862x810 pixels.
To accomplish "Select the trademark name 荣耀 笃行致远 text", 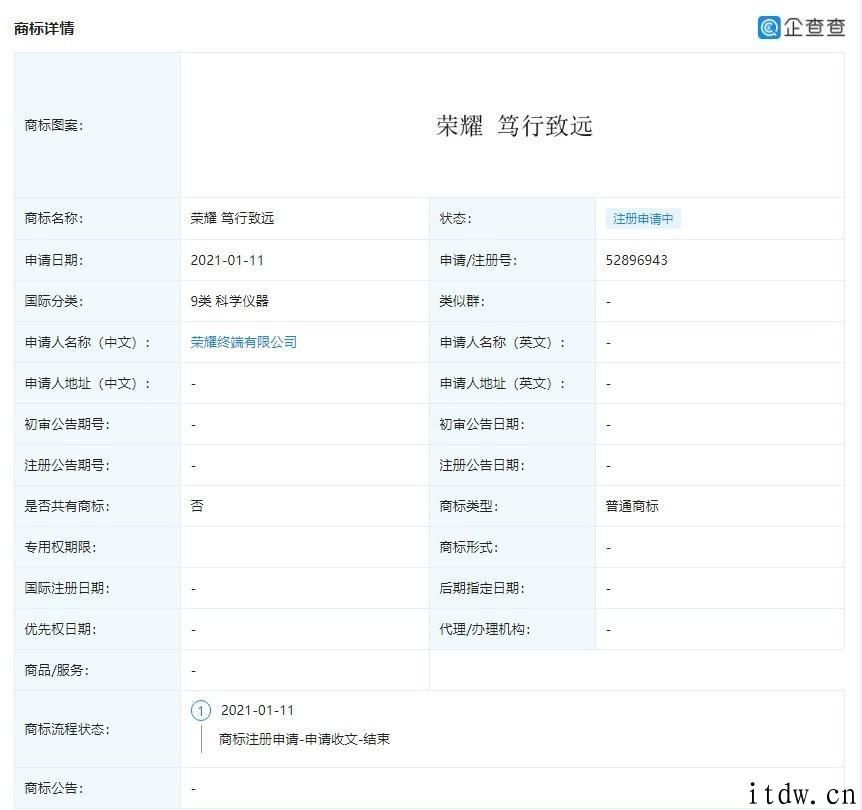I will [232, 218].
